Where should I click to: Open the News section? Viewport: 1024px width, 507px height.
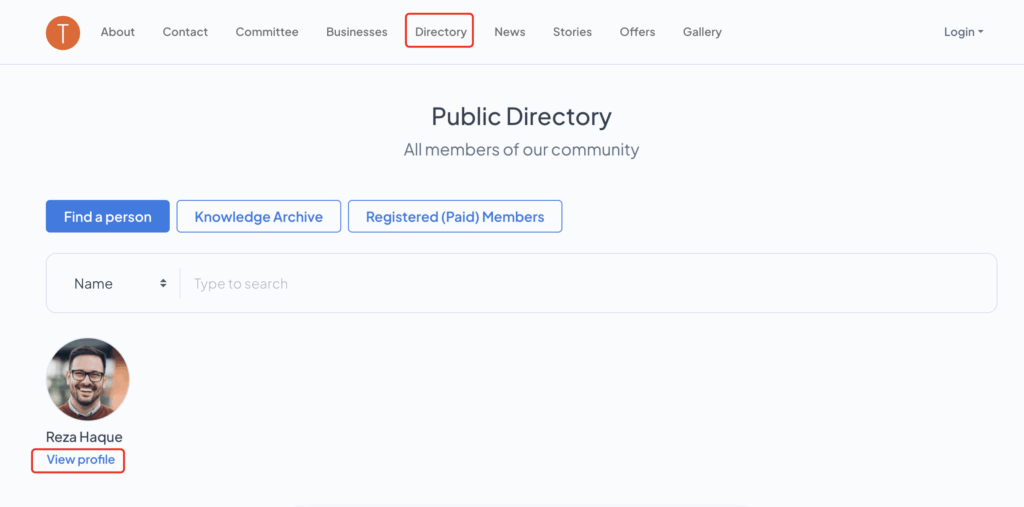(x=509, y=32)
